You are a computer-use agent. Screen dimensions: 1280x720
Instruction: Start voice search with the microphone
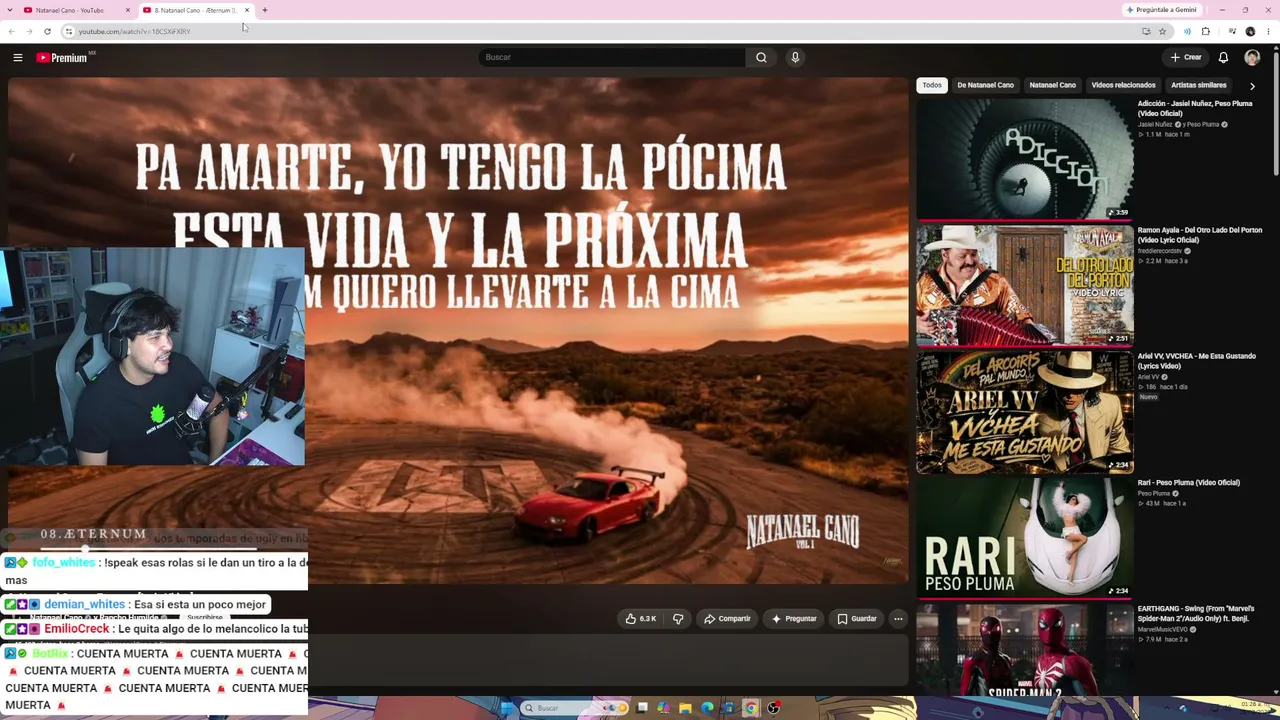click(x=795, y=58)
